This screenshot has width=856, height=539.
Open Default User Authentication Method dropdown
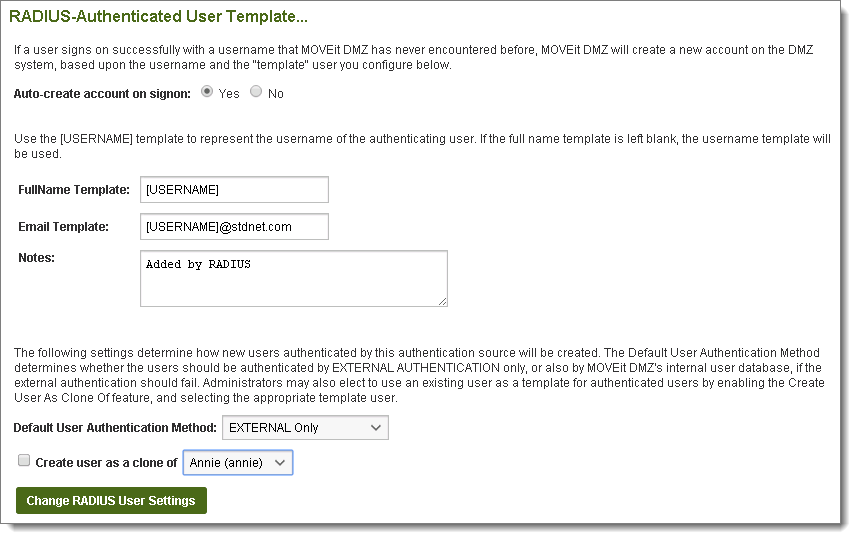point(305,428)
